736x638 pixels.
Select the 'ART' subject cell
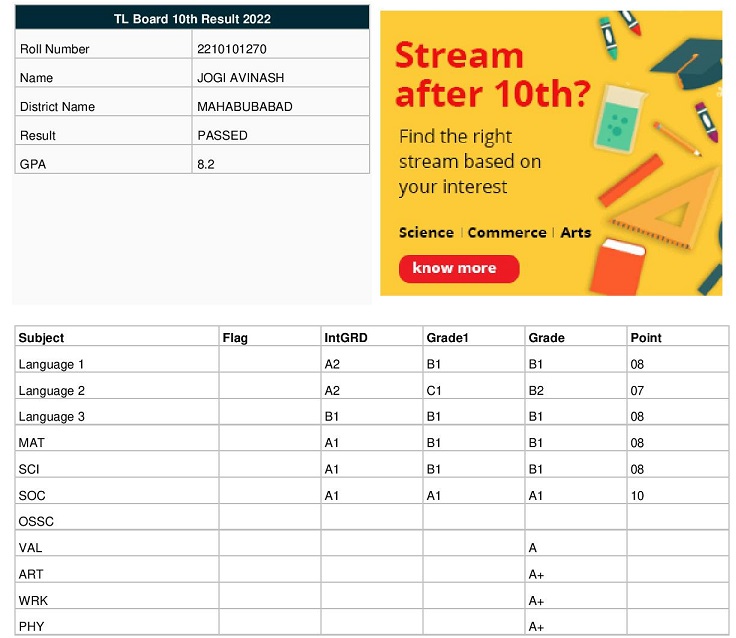pyautogui.click(x=117, y=570)
